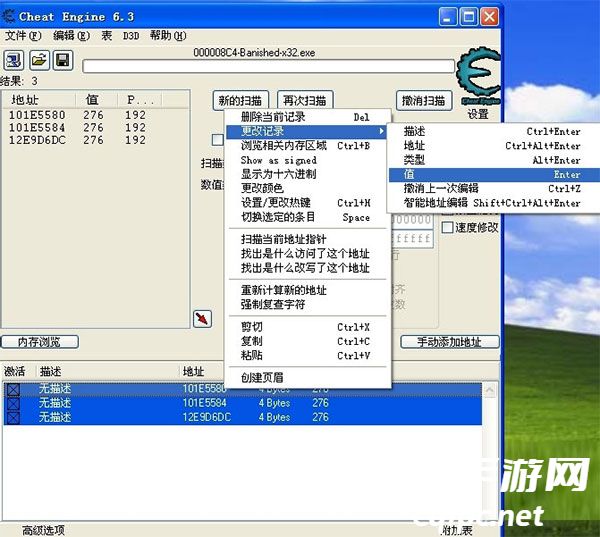Choose 创建页眉 from context menu
This screenshot has height=537, width=600.
point(306,378)
